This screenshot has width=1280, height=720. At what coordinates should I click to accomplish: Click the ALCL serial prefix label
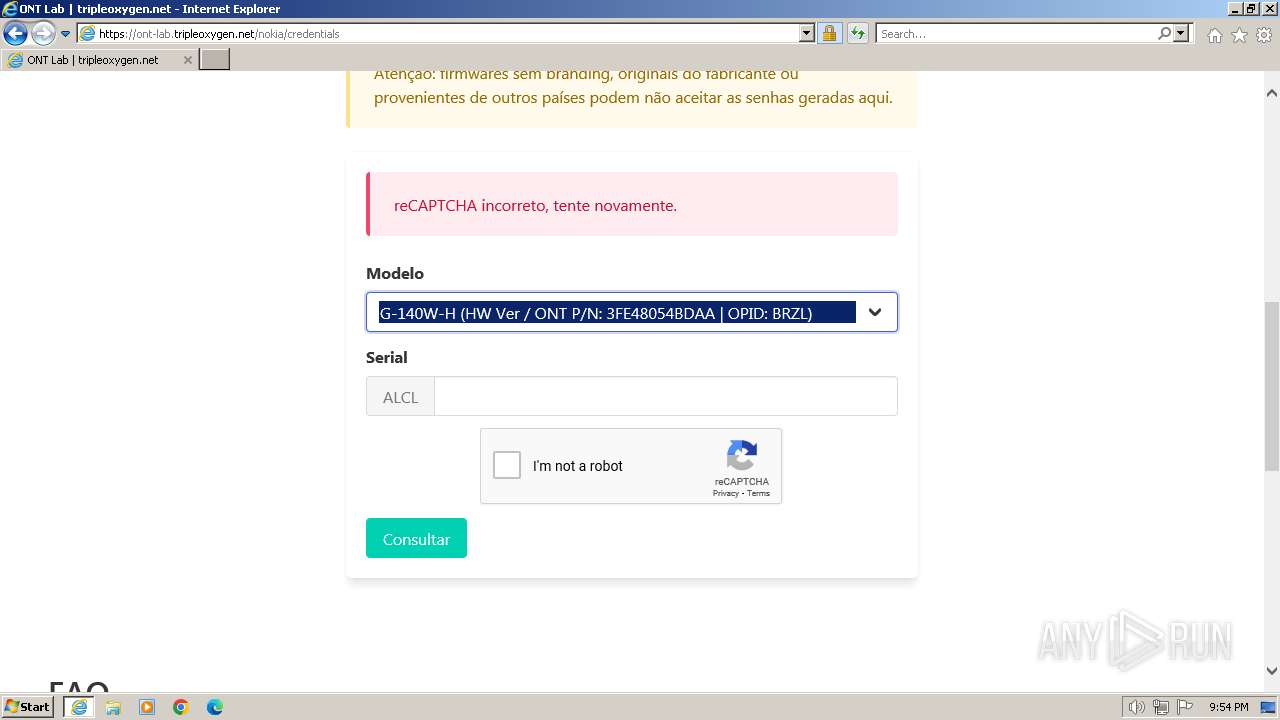pyautogui.click(x=400, y=396)
